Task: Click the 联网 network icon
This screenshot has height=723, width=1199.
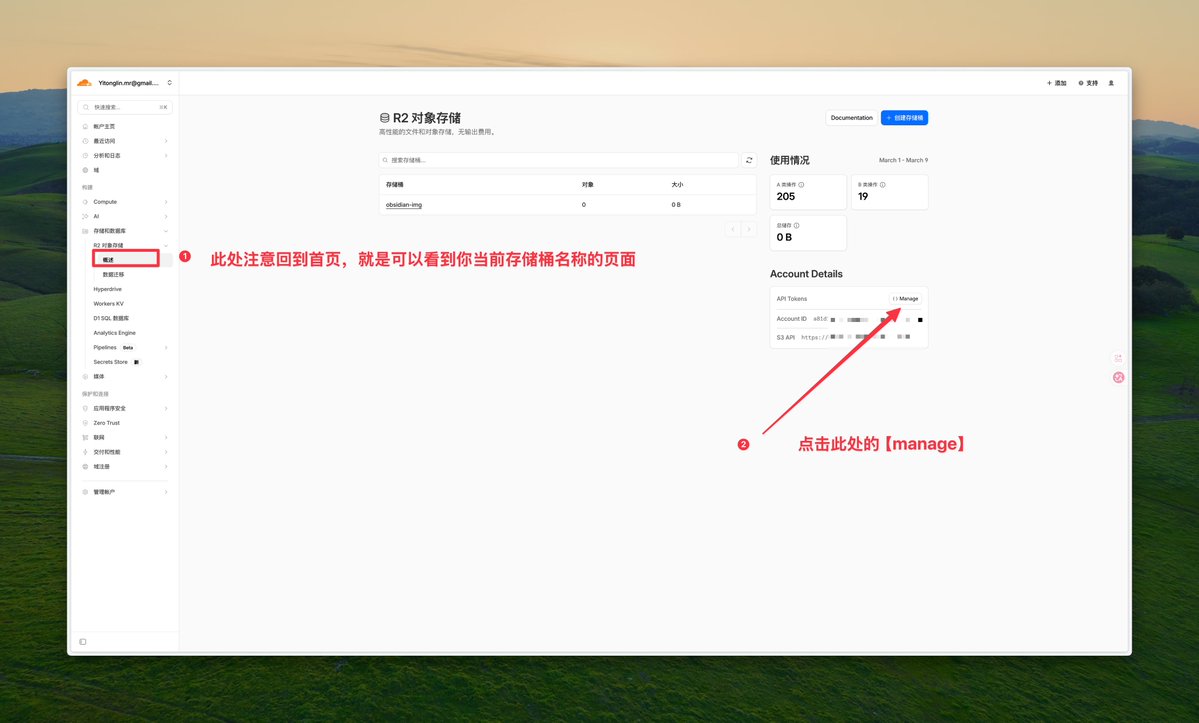Action: point(85,437)
